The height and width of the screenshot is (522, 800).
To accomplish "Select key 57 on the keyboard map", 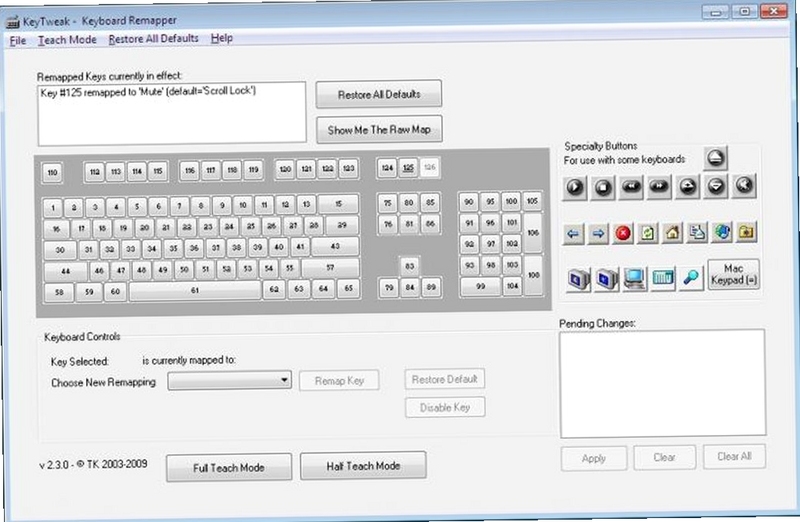I will (x=330, y=267).
